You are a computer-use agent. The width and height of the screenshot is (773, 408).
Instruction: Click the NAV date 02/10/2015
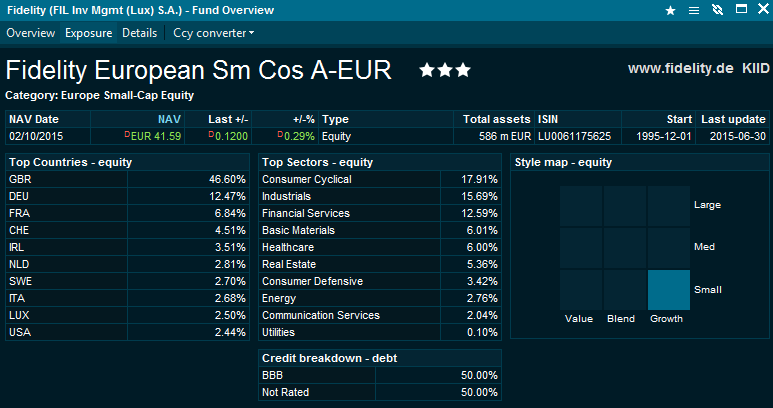36,136
